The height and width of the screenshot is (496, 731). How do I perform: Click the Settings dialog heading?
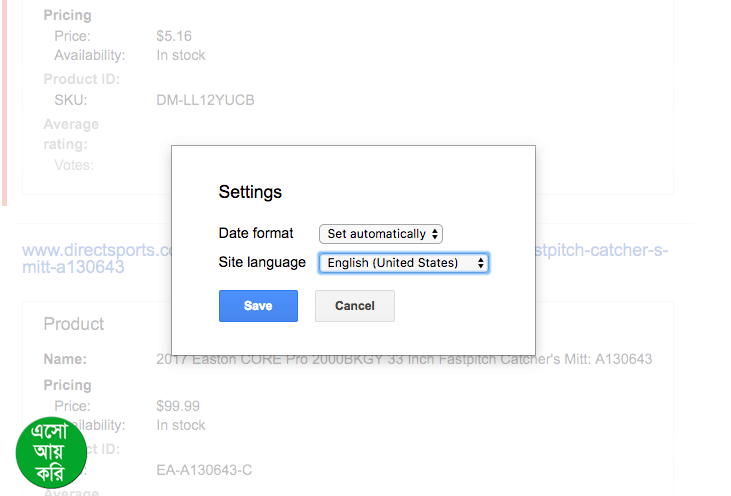coord(250,192)
